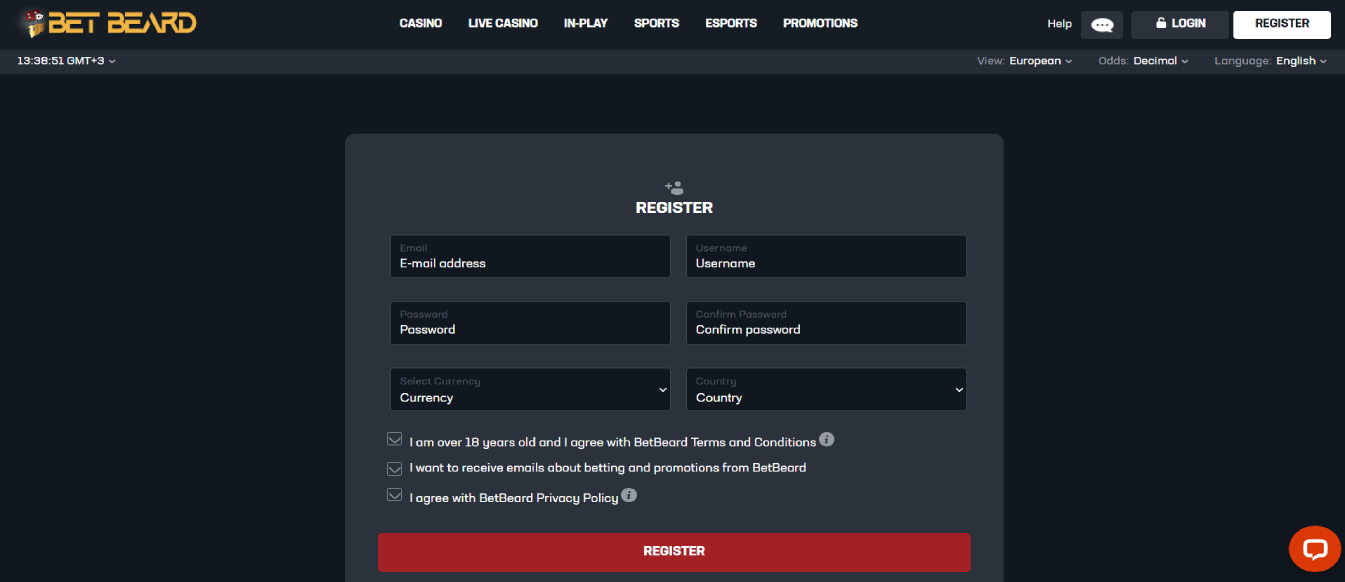Click the Privacy Policy info icon

coord(628,495)
